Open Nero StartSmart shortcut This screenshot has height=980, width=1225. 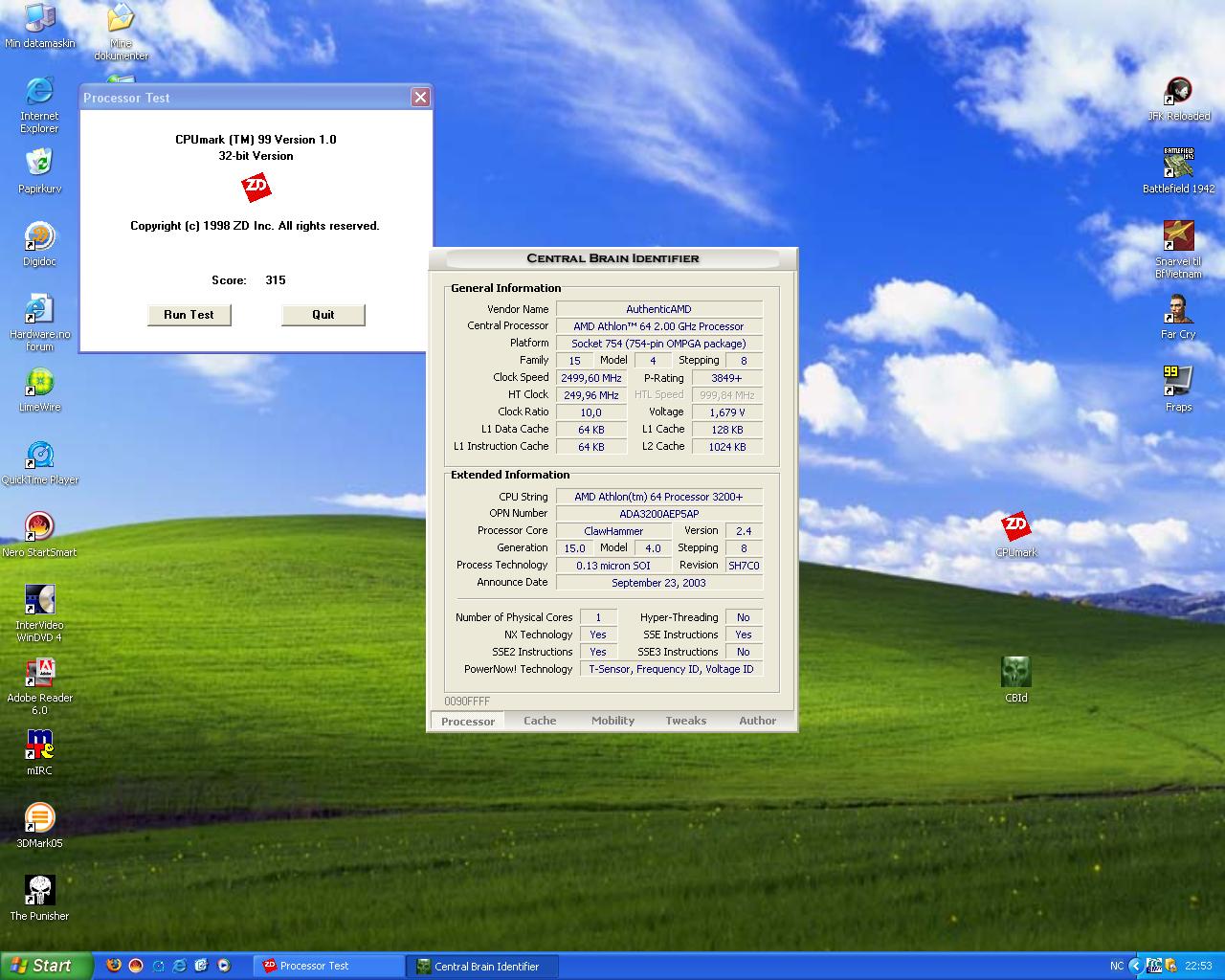(39, 527)
